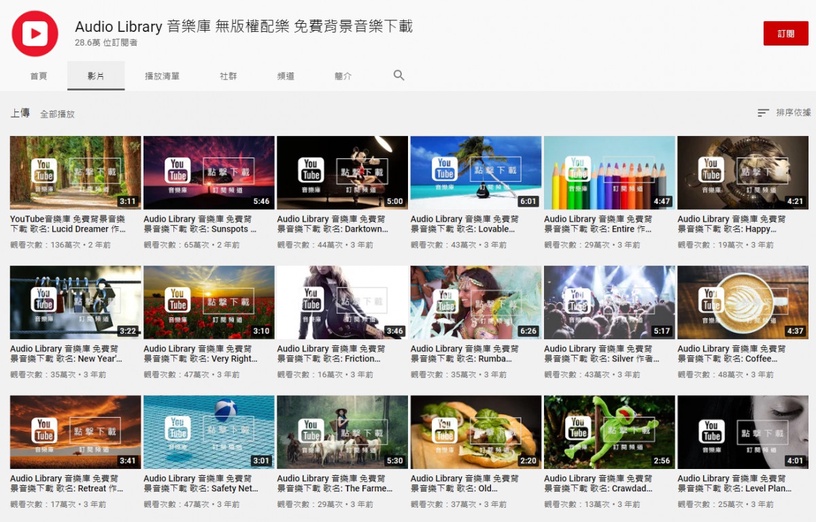Open the Old sandwich thumbnail video

pyautogui.click(x=476, y=432)
